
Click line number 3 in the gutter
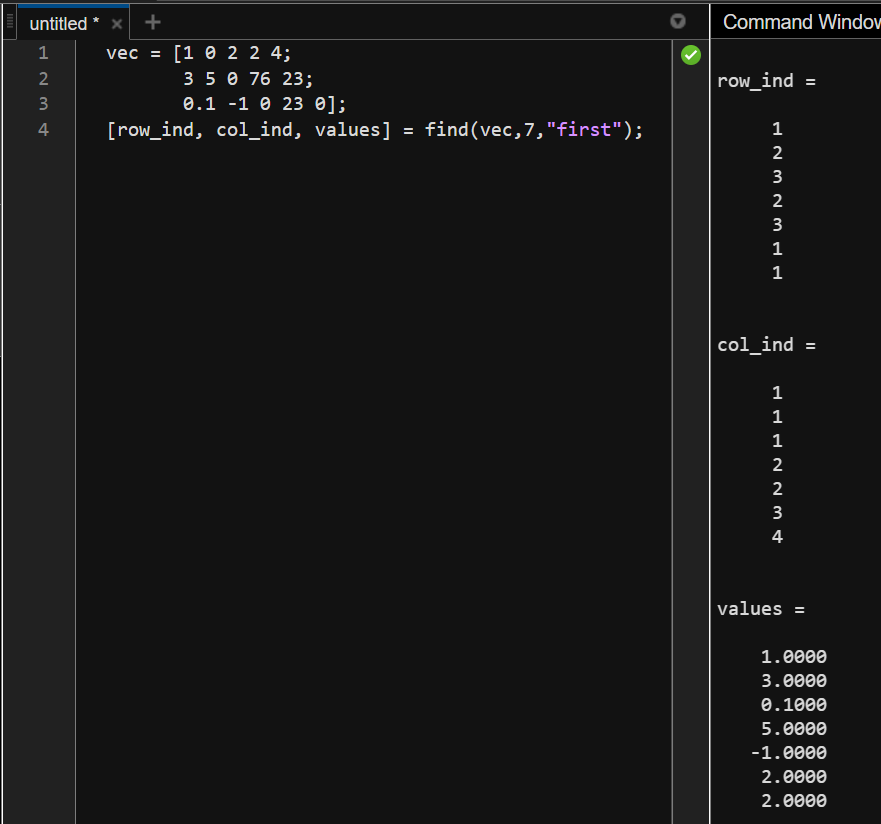click(x=43, y=104)
